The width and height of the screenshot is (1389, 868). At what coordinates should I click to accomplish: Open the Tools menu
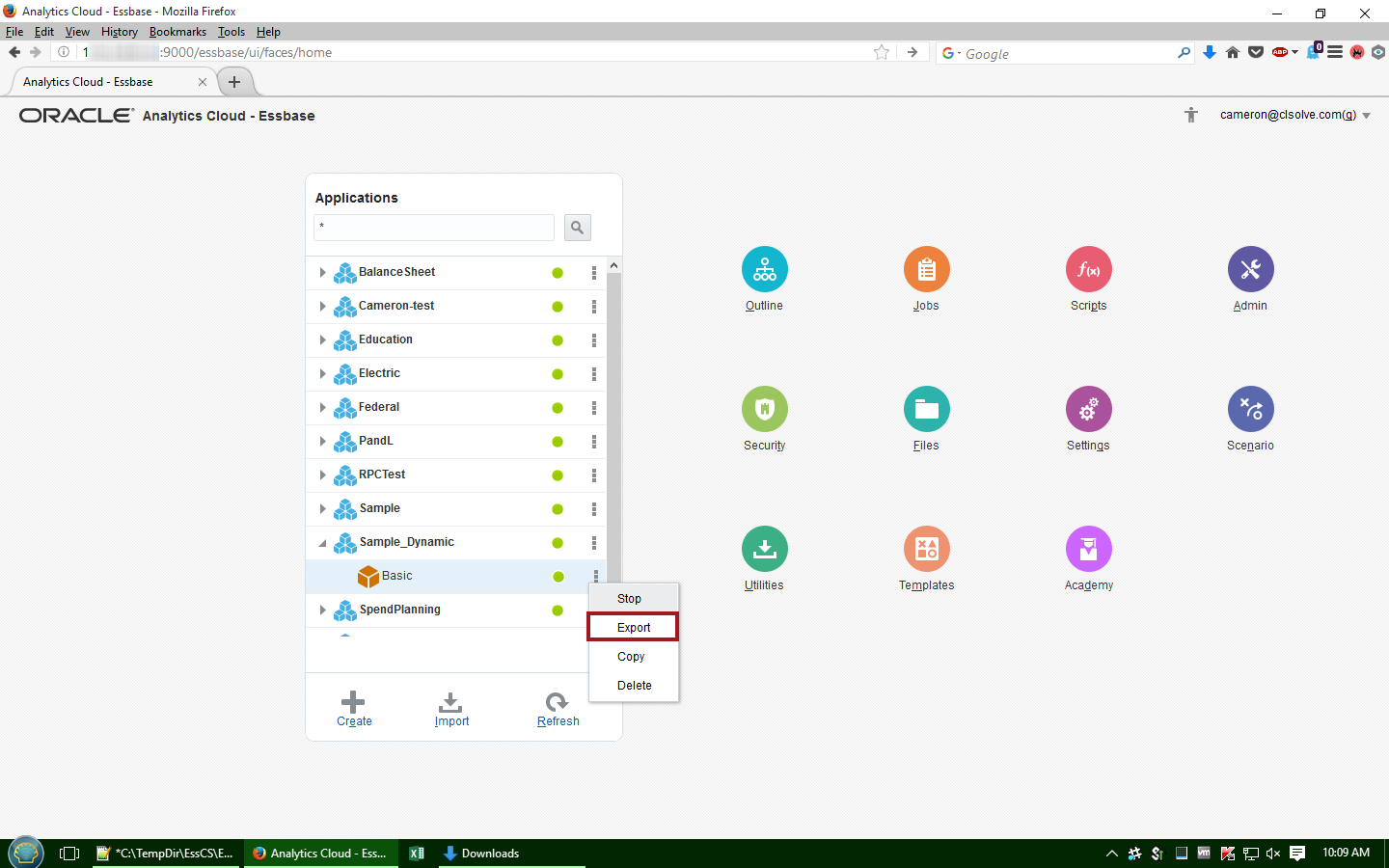pyautogui.click(x=231, y=32)
